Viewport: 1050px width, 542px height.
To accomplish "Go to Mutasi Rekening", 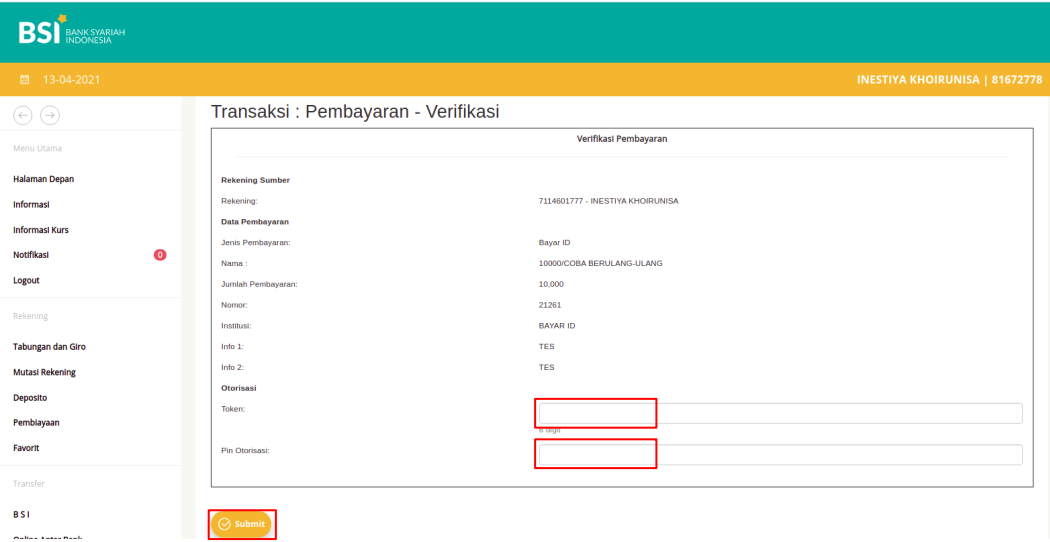I will coord(44,372).
